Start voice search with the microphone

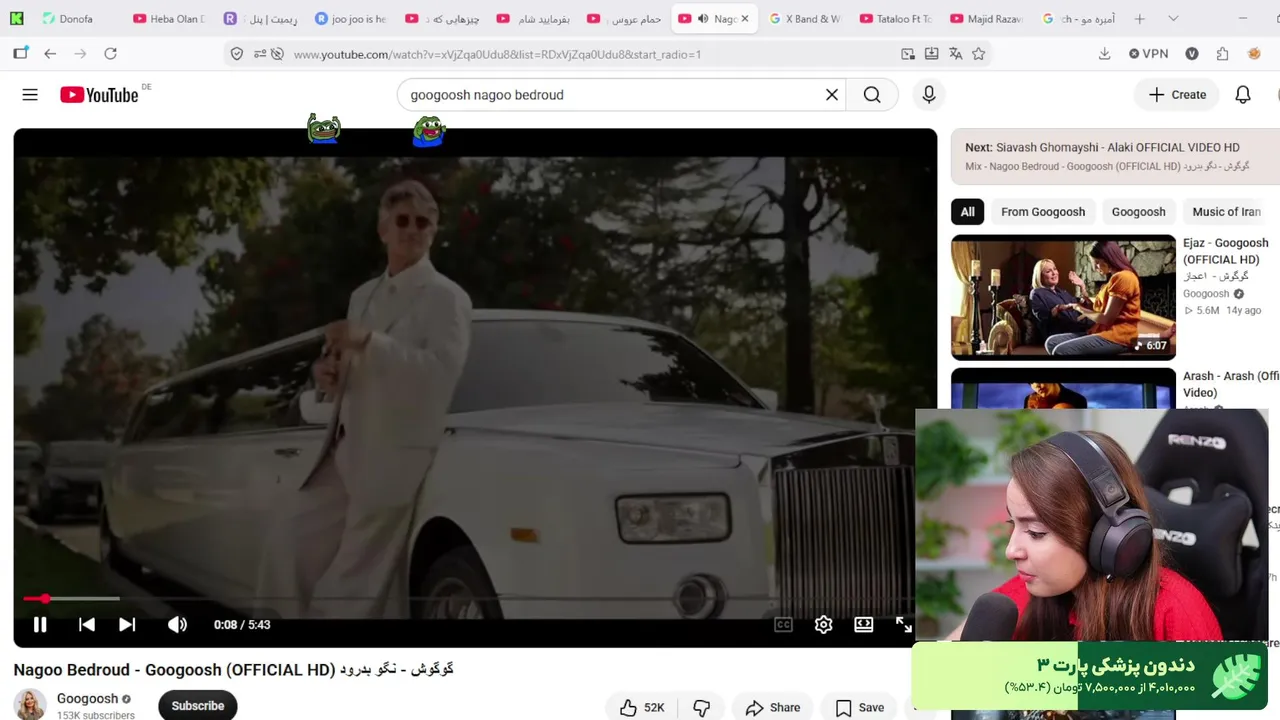[x=929, y=95]
